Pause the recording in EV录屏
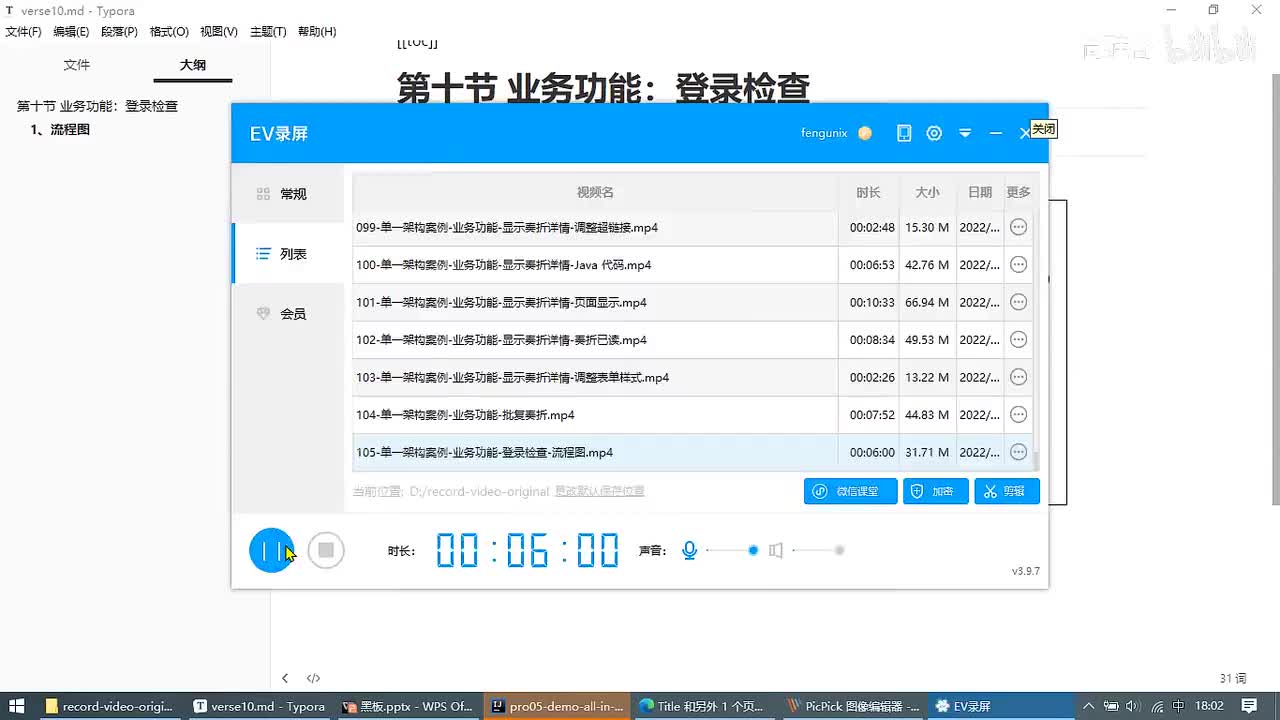This screenshot has width=1280, height=720. (x=272, y=550)
